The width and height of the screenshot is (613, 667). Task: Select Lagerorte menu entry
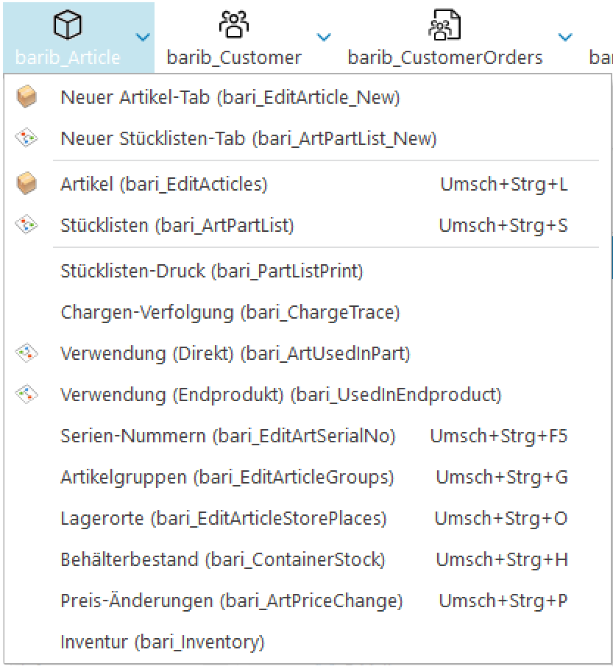click(x=223, y=518)
